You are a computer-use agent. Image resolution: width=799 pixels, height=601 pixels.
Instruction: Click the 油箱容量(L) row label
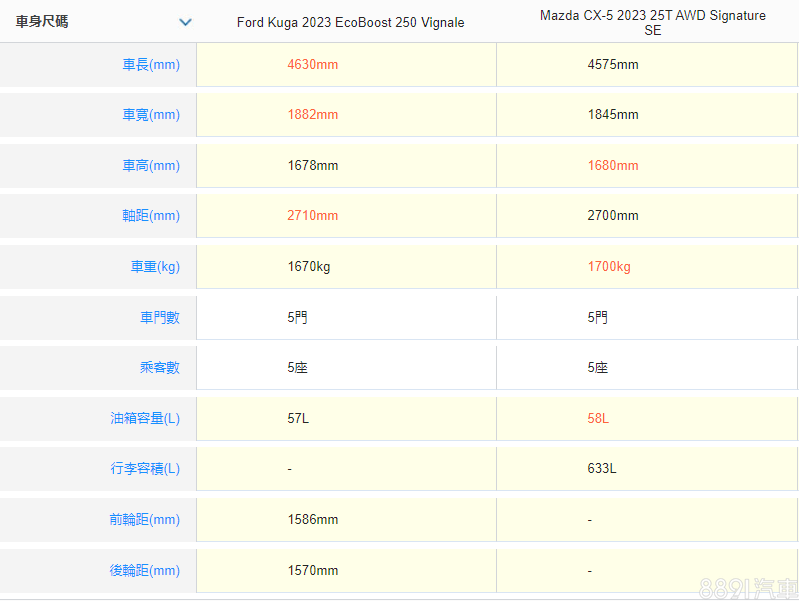pyautogui.click(x=145, y=419)
